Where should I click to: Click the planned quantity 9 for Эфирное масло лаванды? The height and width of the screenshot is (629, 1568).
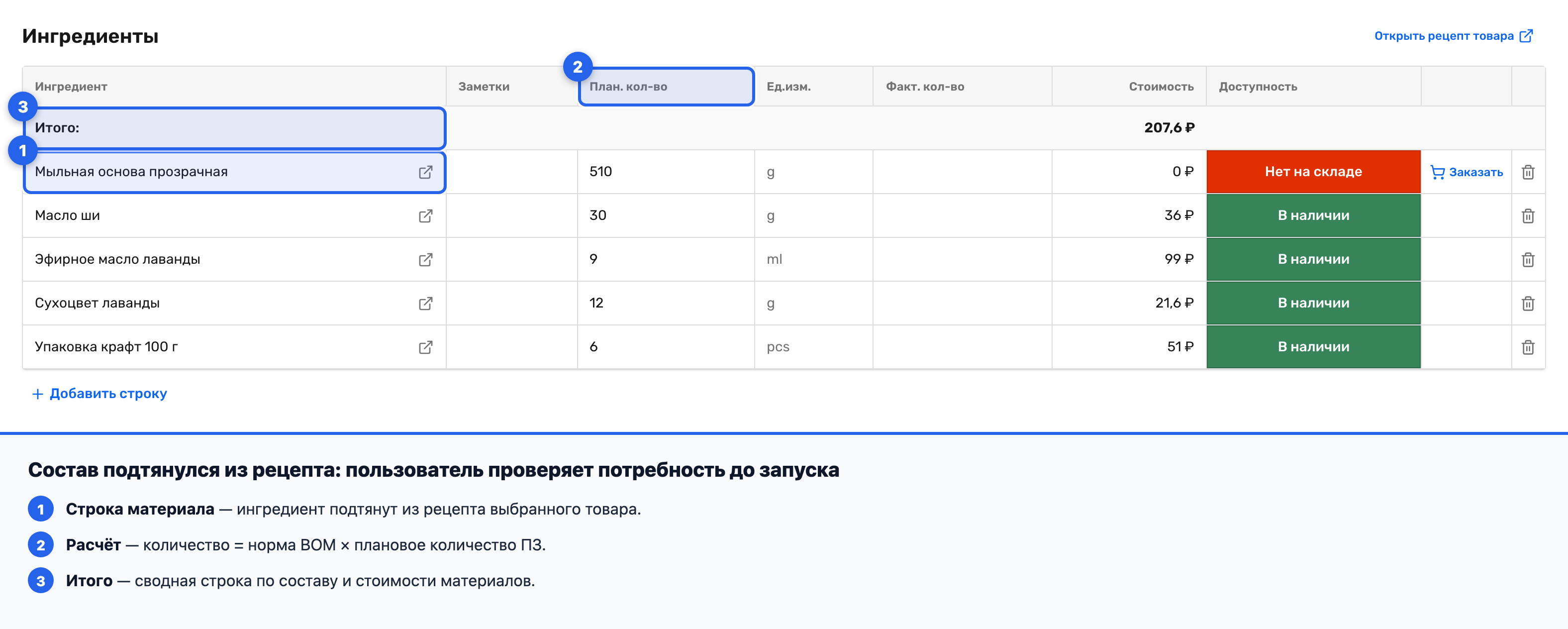(666, 259)
